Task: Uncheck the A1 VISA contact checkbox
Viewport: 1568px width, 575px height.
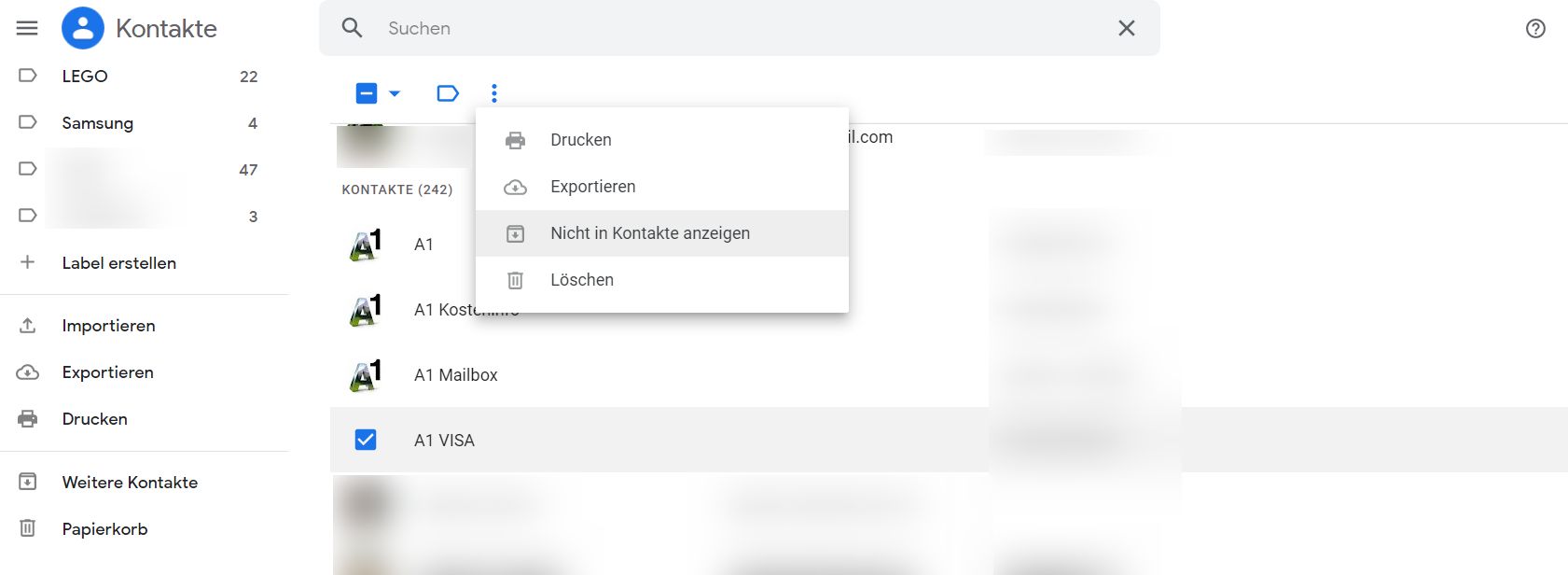Action: (366, 440)
